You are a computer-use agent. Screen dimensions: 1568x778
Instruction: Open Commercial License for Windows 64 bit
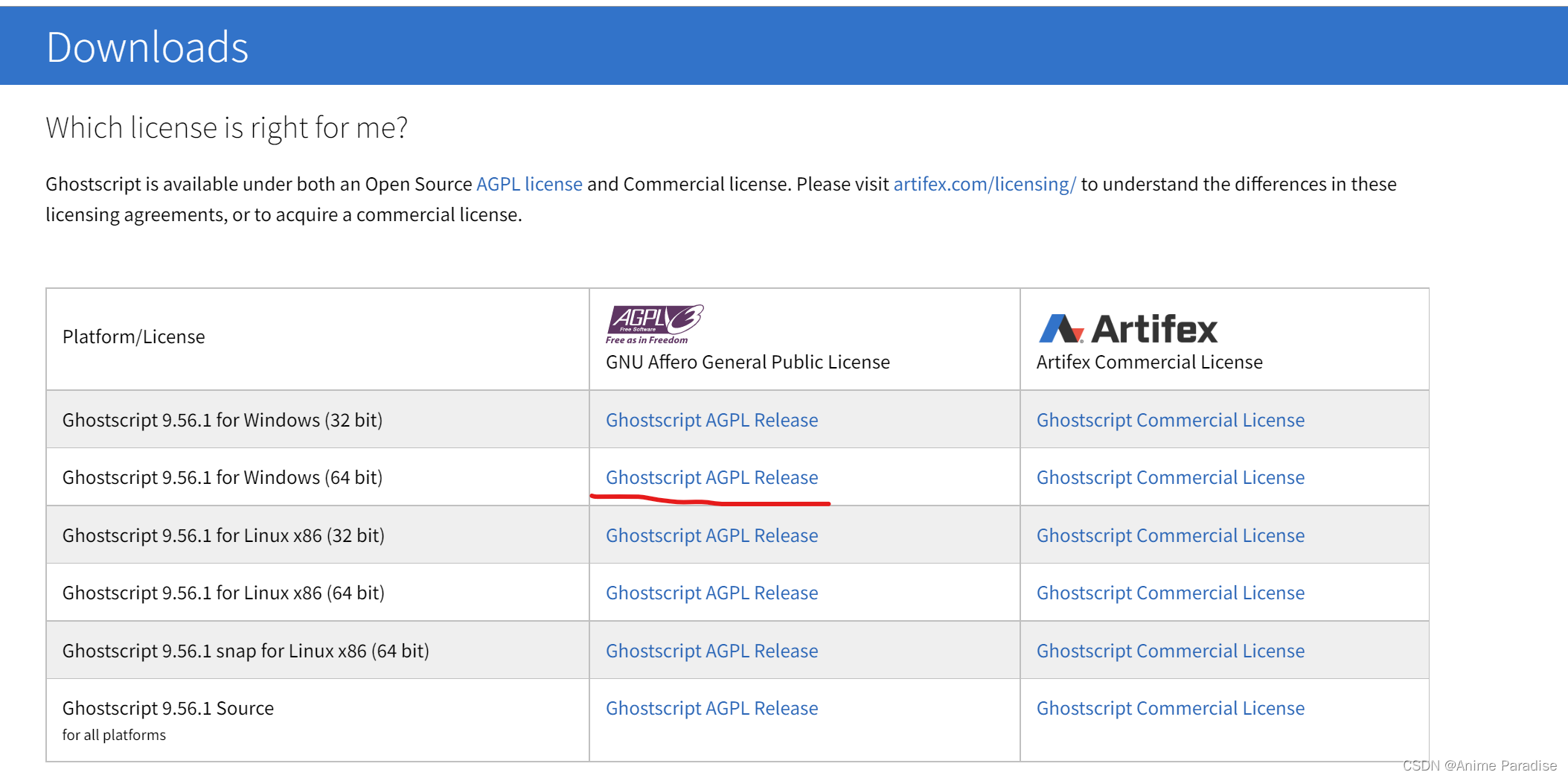(x=1171, y=477)
